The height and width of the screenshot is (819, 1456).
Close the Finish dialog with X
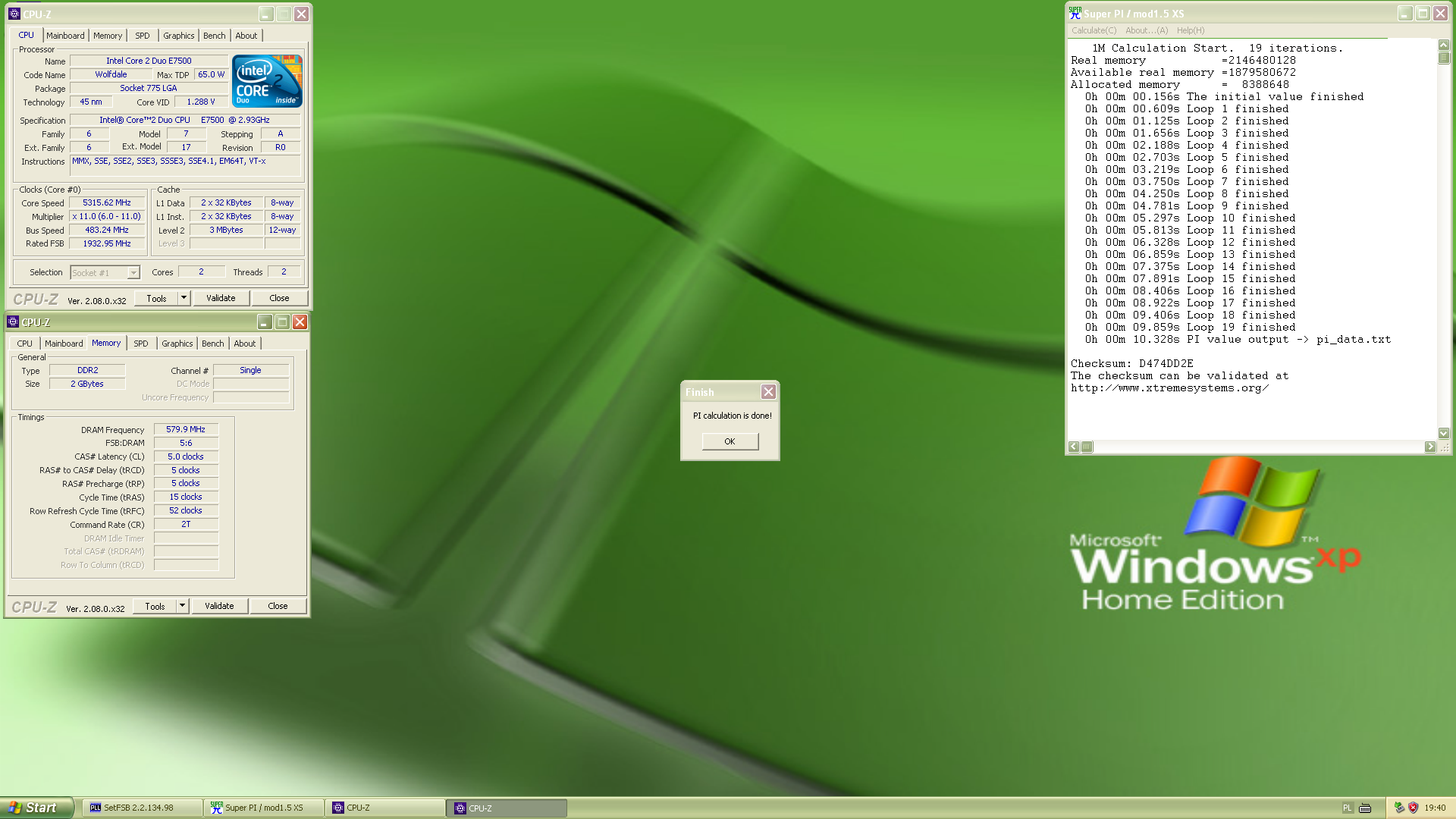click(768, 392)
